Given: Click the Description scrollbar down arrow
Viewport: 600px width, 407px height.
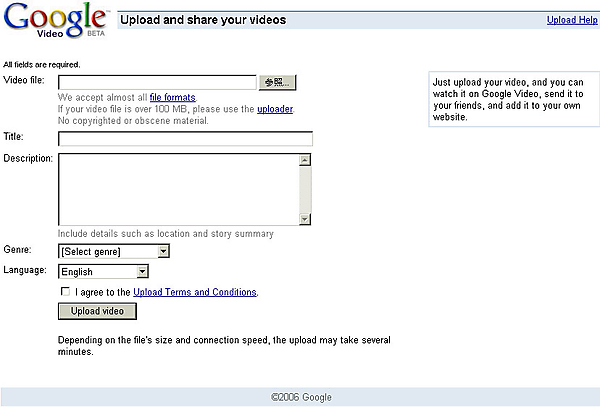Looking at the screenshot, I should coord(305,219).
